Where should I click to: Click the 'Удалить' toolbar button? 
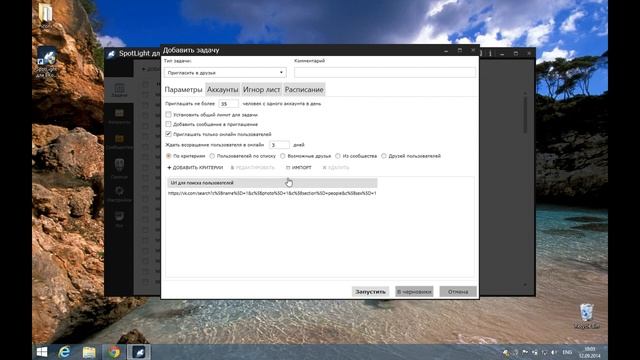(336, 167)
